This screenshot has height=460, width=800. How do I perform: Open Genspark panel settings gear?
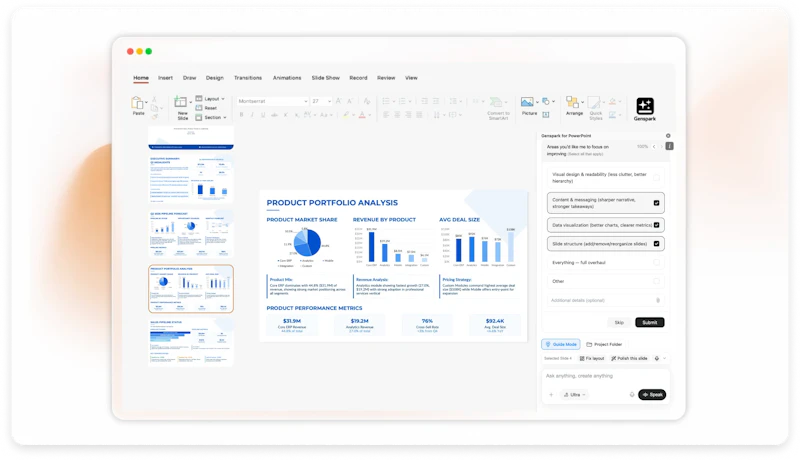668,136
